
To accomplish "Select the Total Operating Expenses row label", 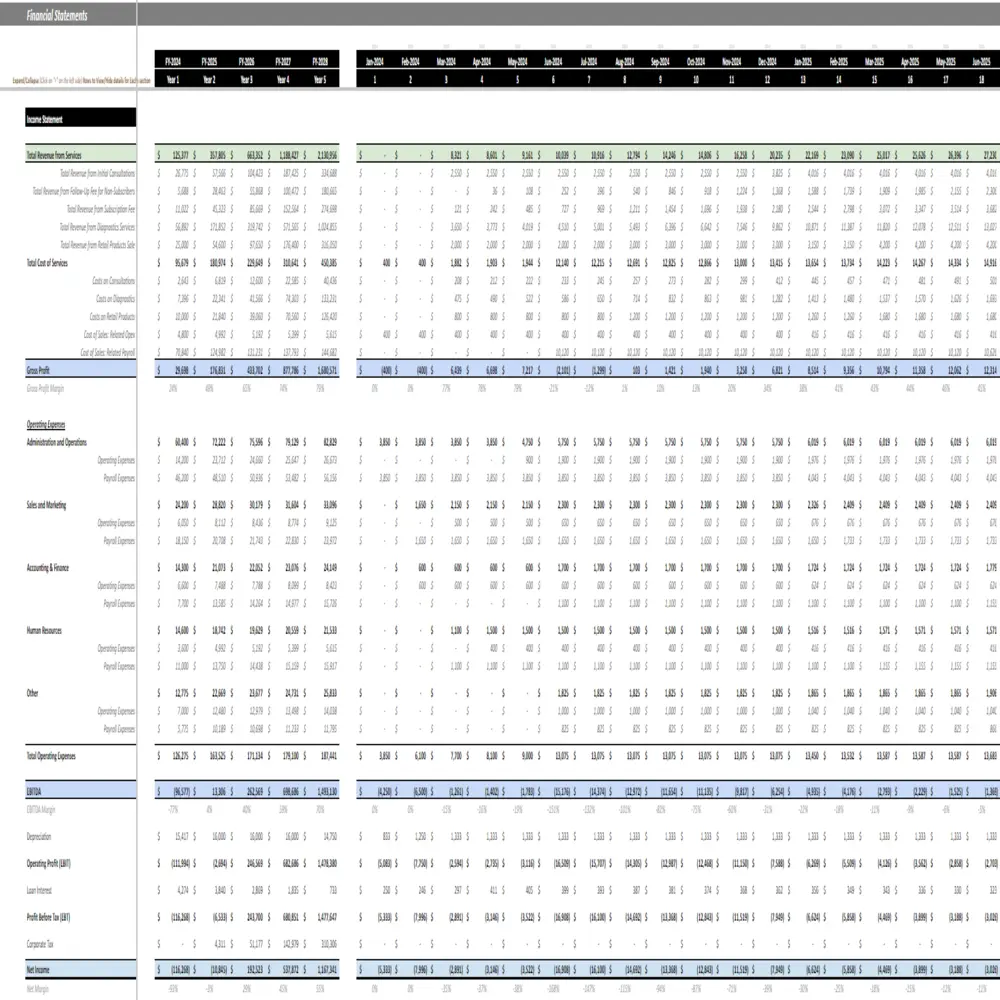I will (x=51, y=756).
